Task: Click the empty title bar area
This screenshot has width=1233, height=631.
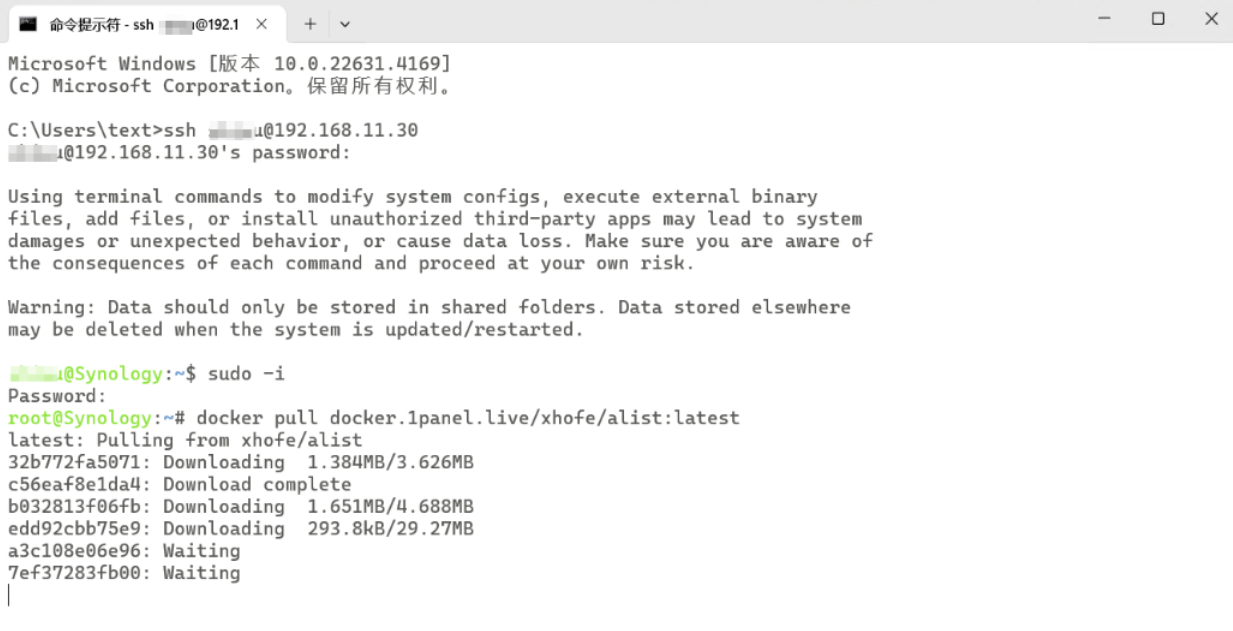Action: click(700, 22)
